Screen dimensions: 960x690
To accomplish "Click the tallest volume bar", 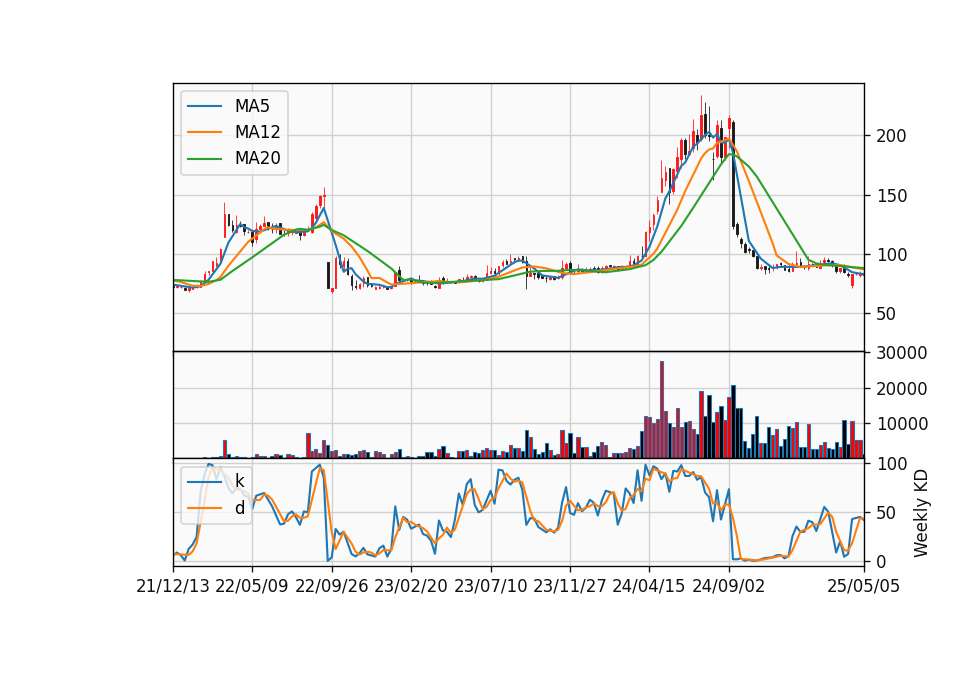I will click(x=662, y=410).
